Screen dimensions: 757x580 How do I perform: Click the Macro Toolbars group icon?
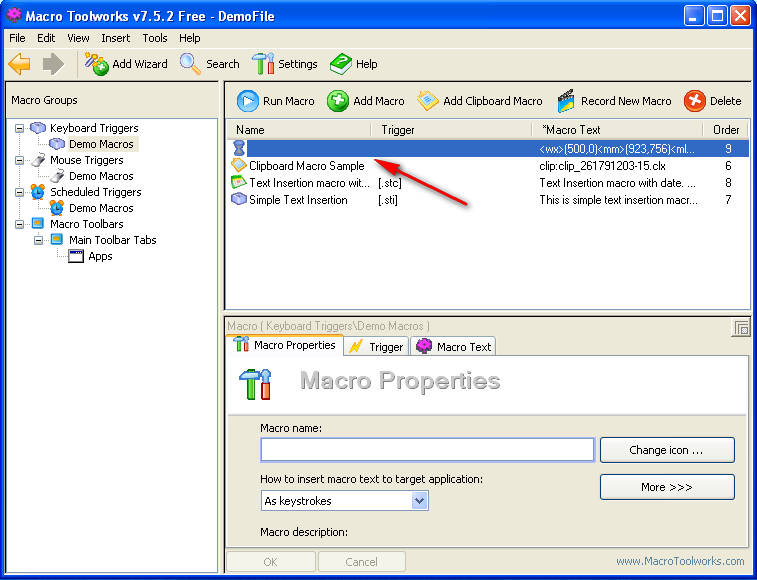click(38, 224)
